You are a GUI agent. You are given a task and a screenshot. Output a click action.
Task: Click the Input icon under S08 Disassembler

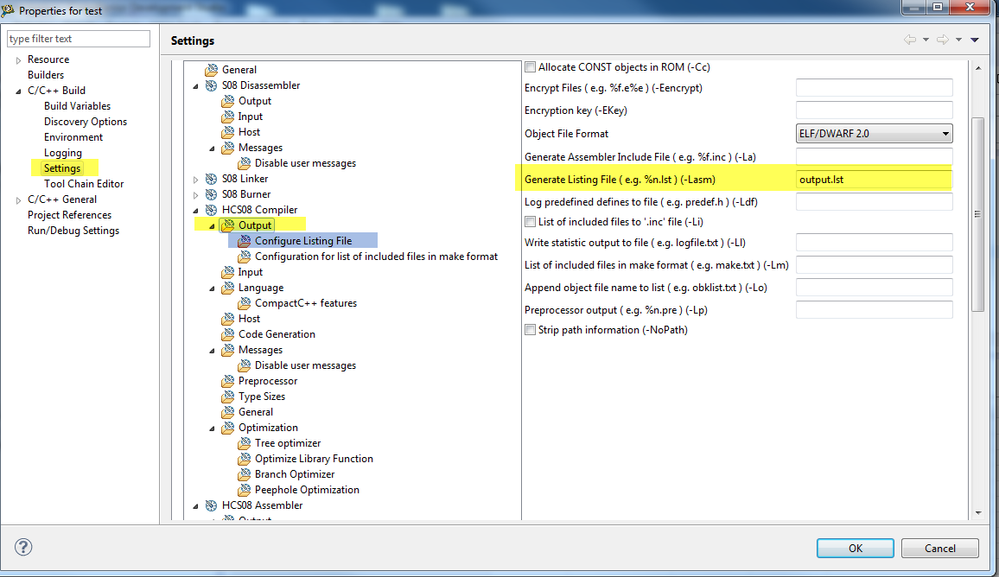227,117
